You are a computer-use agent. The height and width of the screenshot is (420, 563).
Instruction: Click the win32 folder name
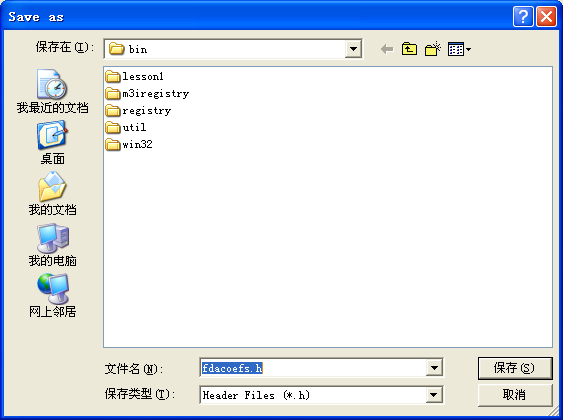coord(137,144)
